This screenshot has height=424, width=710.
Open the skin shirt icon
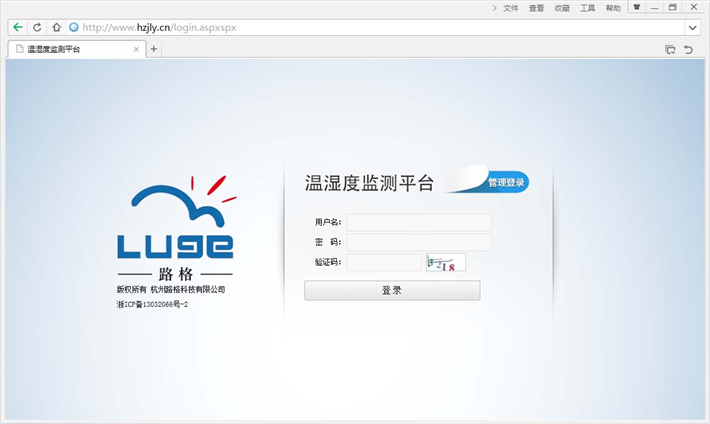point(637,7)
